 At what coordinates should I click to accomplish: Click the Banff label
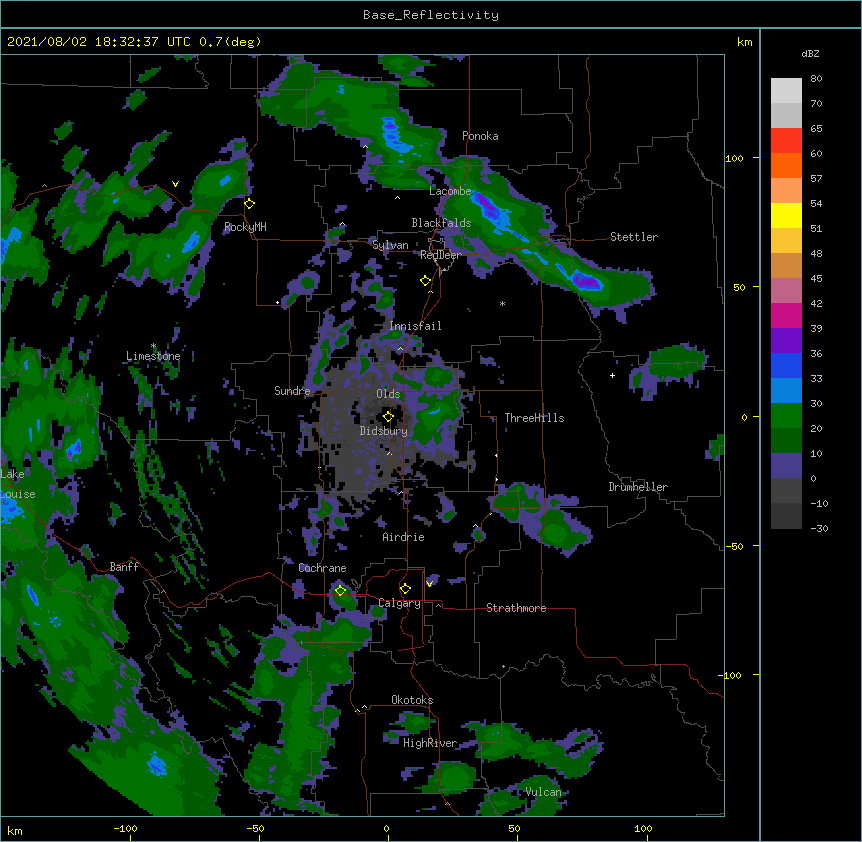124,567
